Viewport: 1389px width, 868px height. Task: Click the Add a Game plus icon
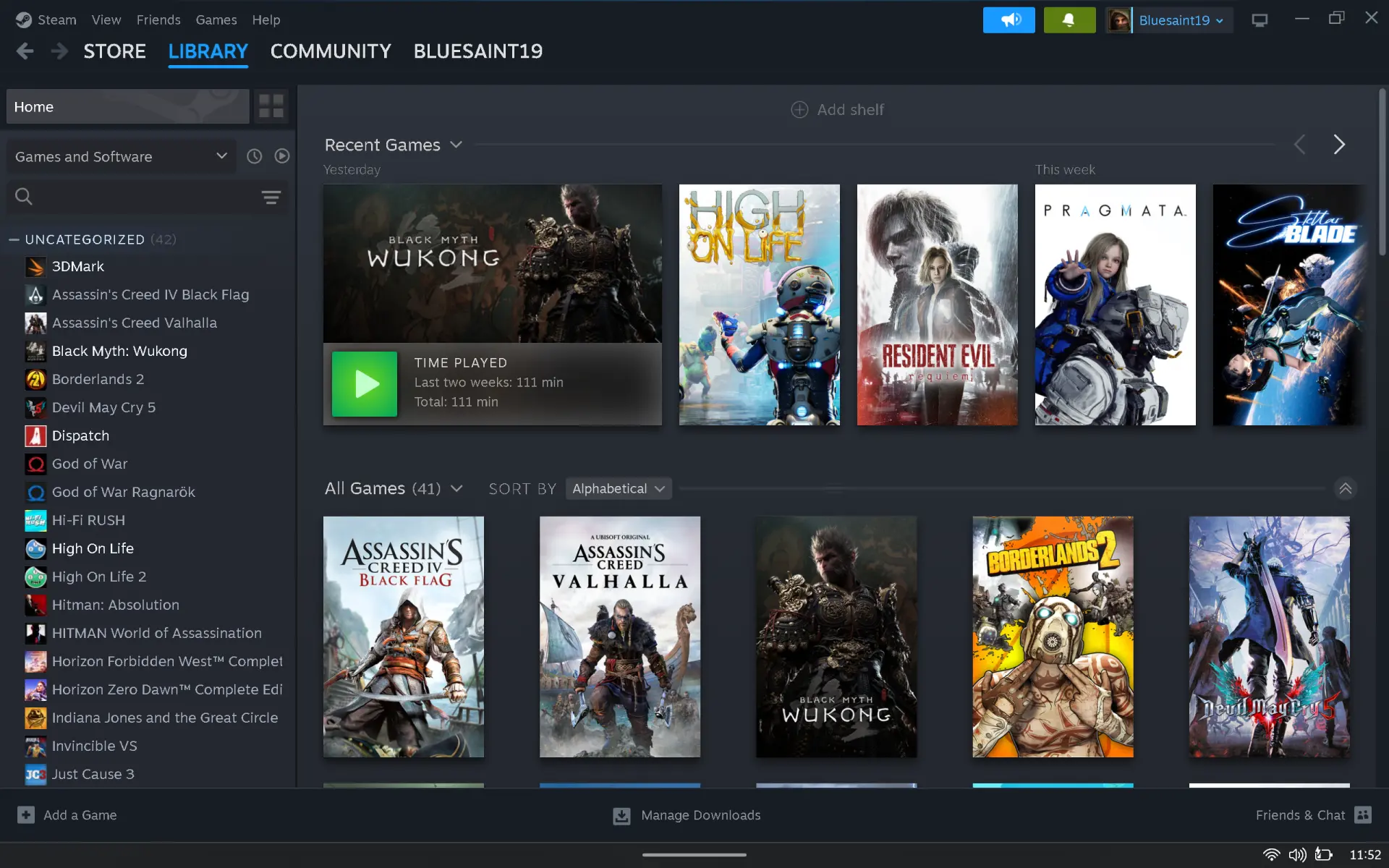(26, 815)
